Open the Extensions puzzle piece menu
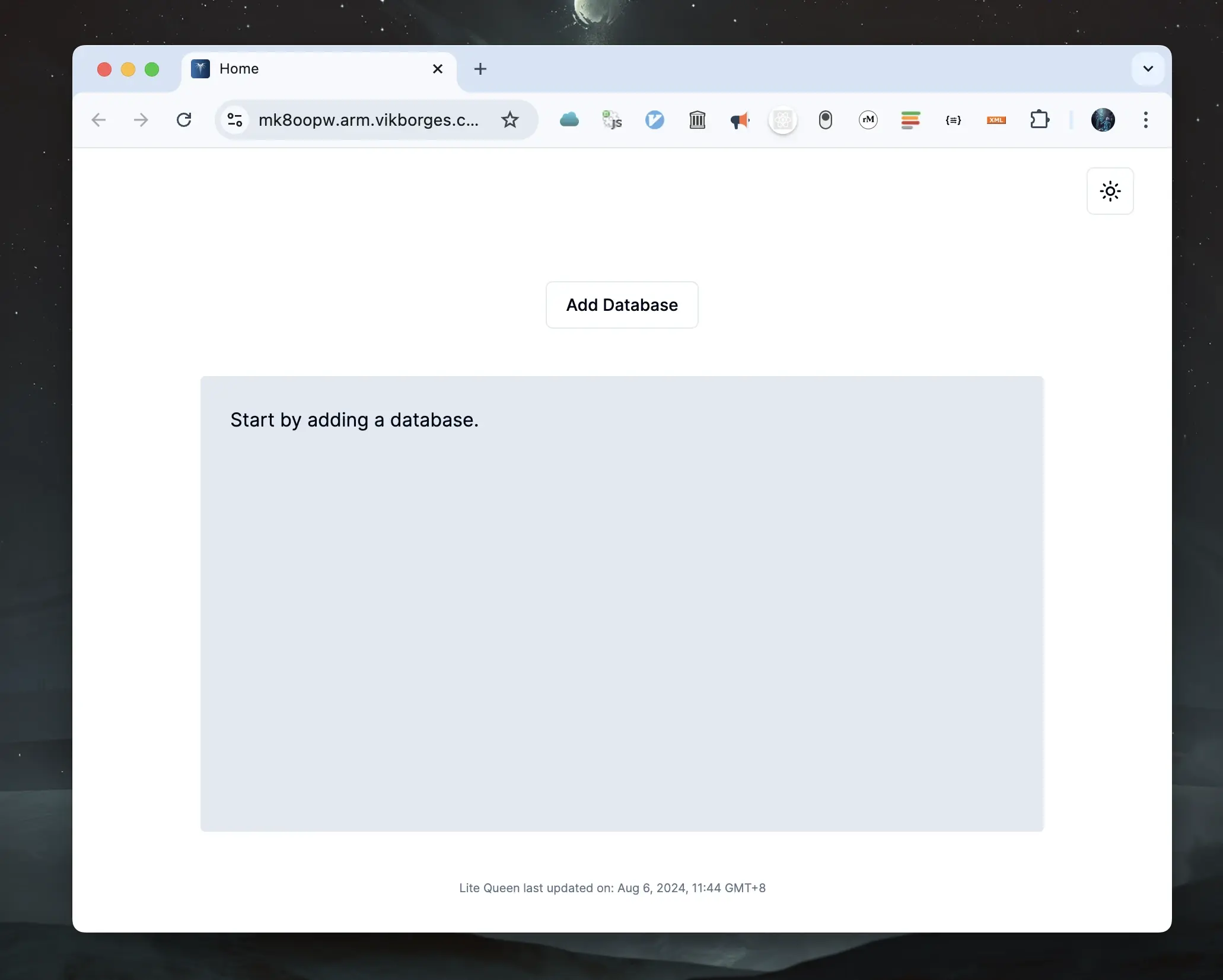1223x980 pixels. (1039, 120)
